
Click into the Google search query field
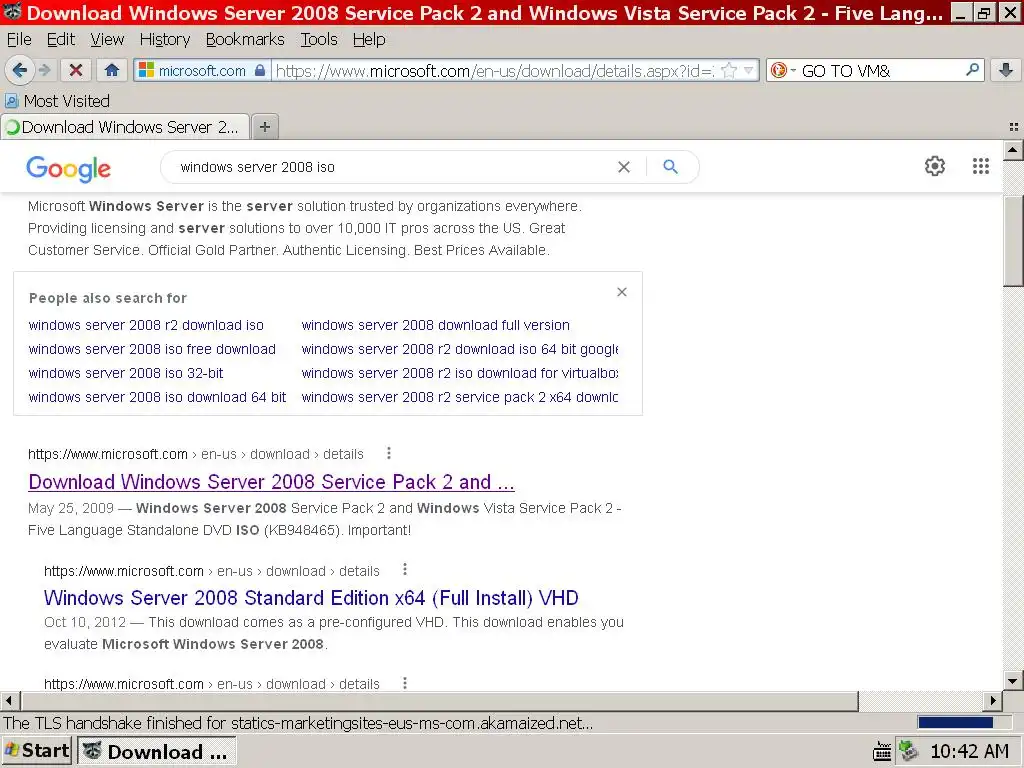pyautogui.click(x=392, y=167)
